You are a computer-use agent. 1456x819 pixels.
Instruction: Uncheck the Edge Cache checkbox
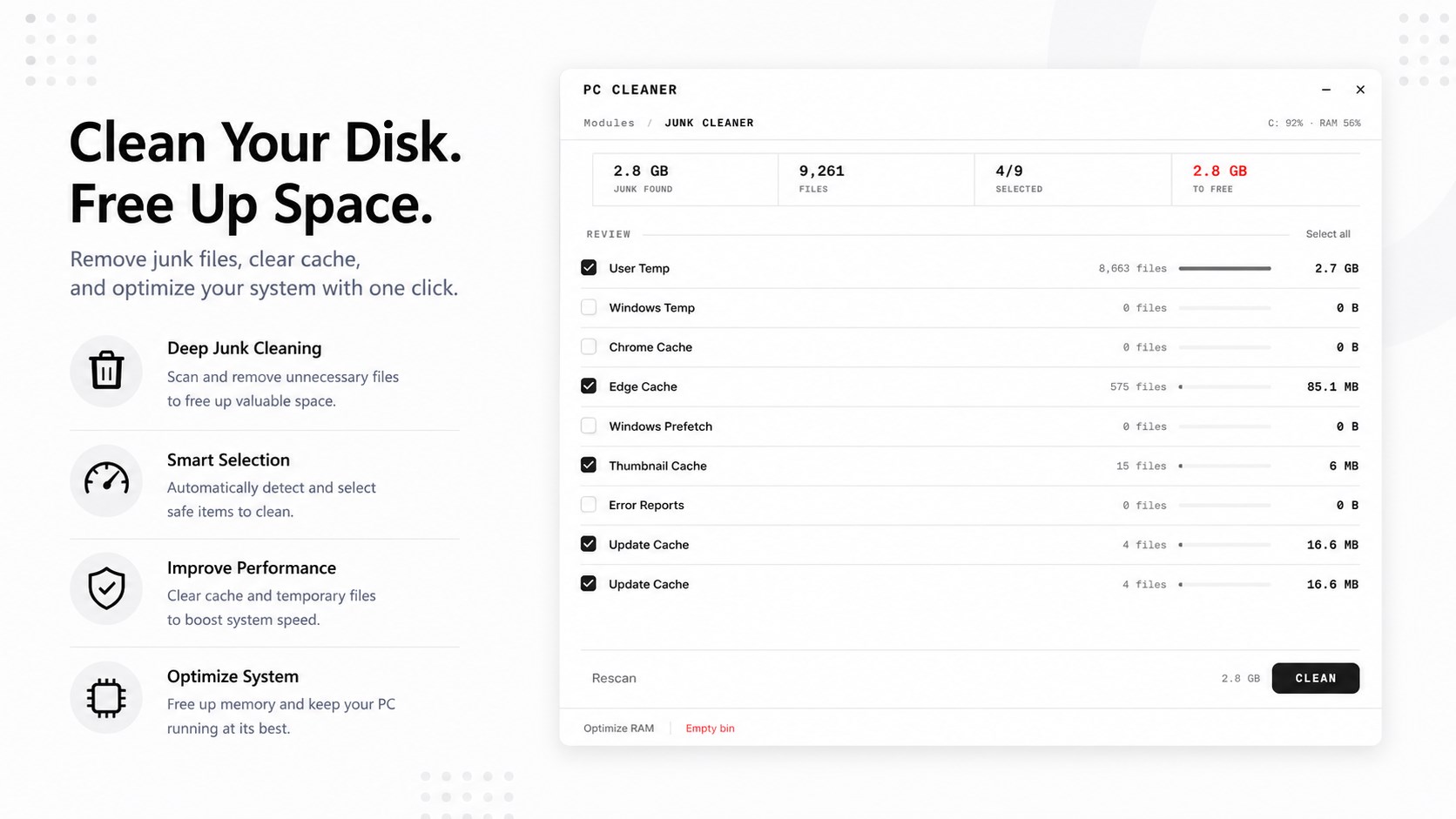(589, 386)
